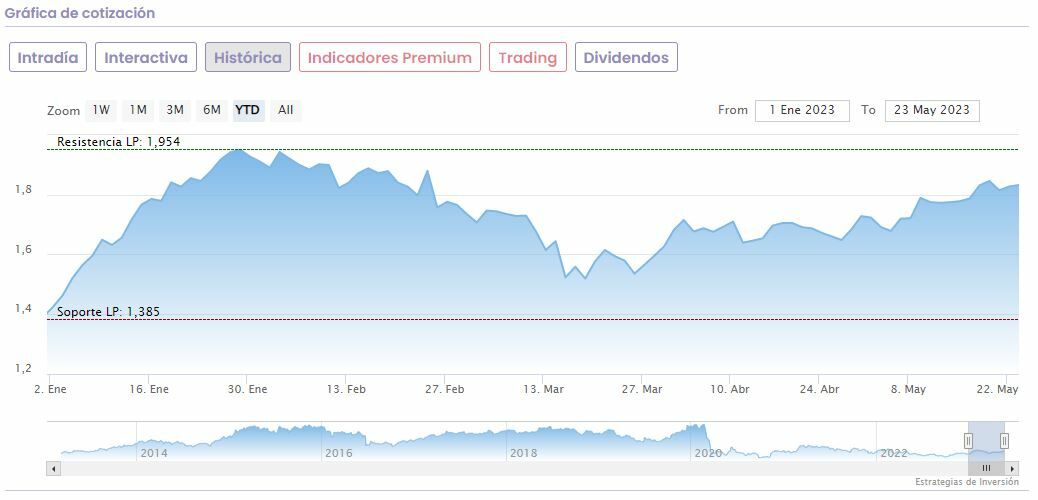Viewport: 1038px width, 500px height.
Task: Click the scrollbar right arrow
Action: (1012, 468)
